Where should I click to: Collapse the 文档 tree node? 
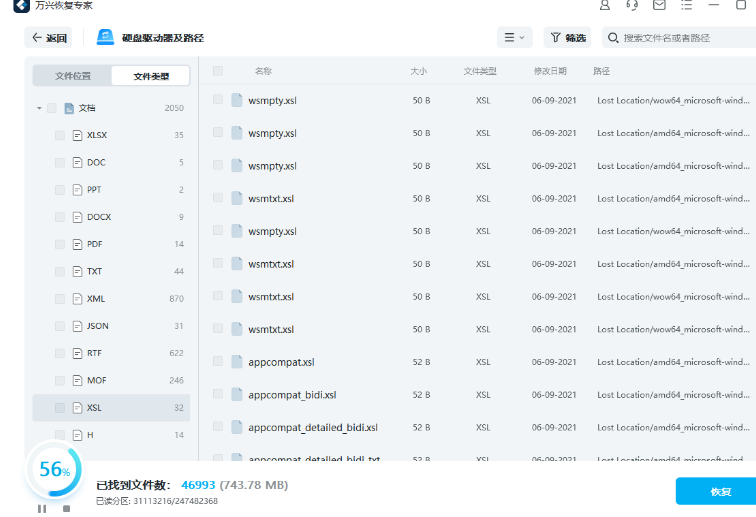[x=39, y=108]
